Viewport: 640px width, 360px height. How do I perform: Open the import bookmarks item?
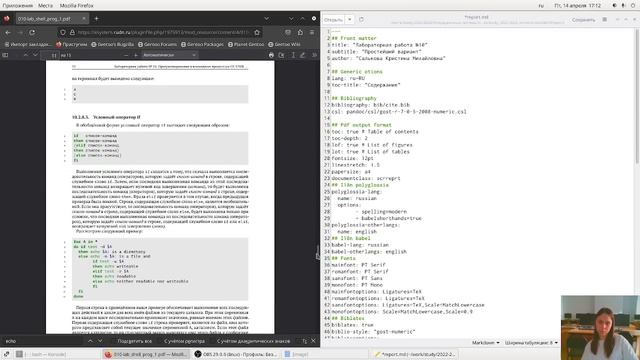point(28,44)
